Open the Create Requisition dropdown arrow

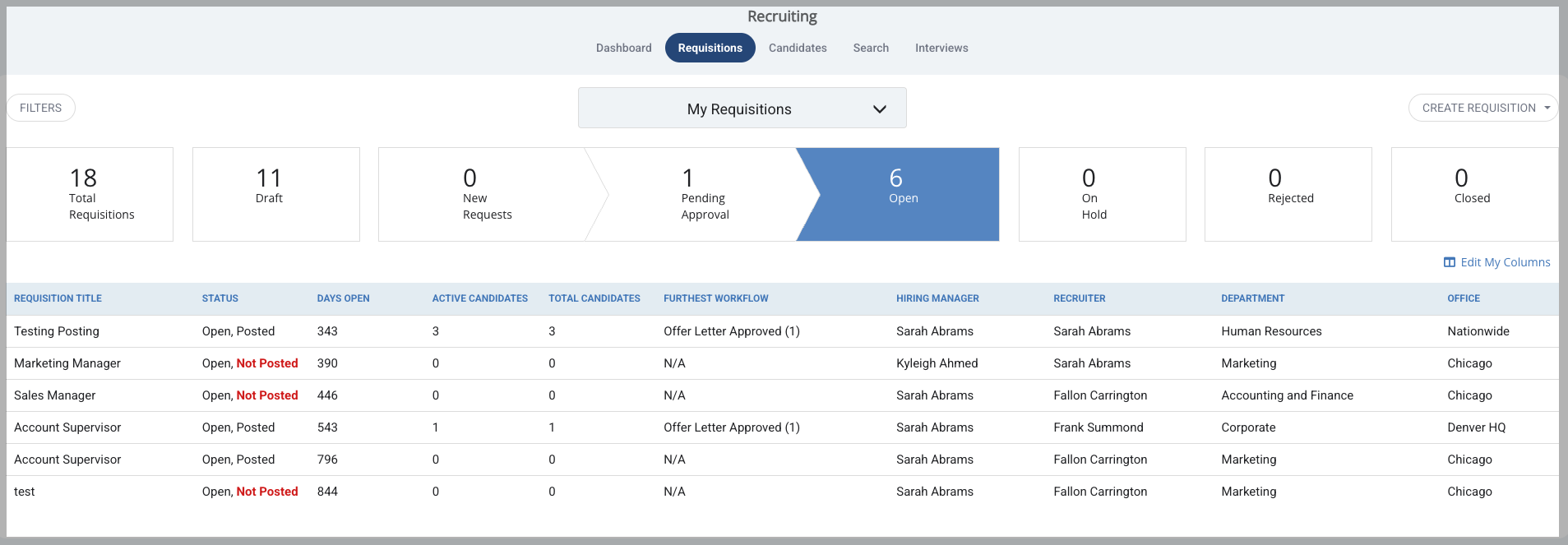click(1547, 108)
